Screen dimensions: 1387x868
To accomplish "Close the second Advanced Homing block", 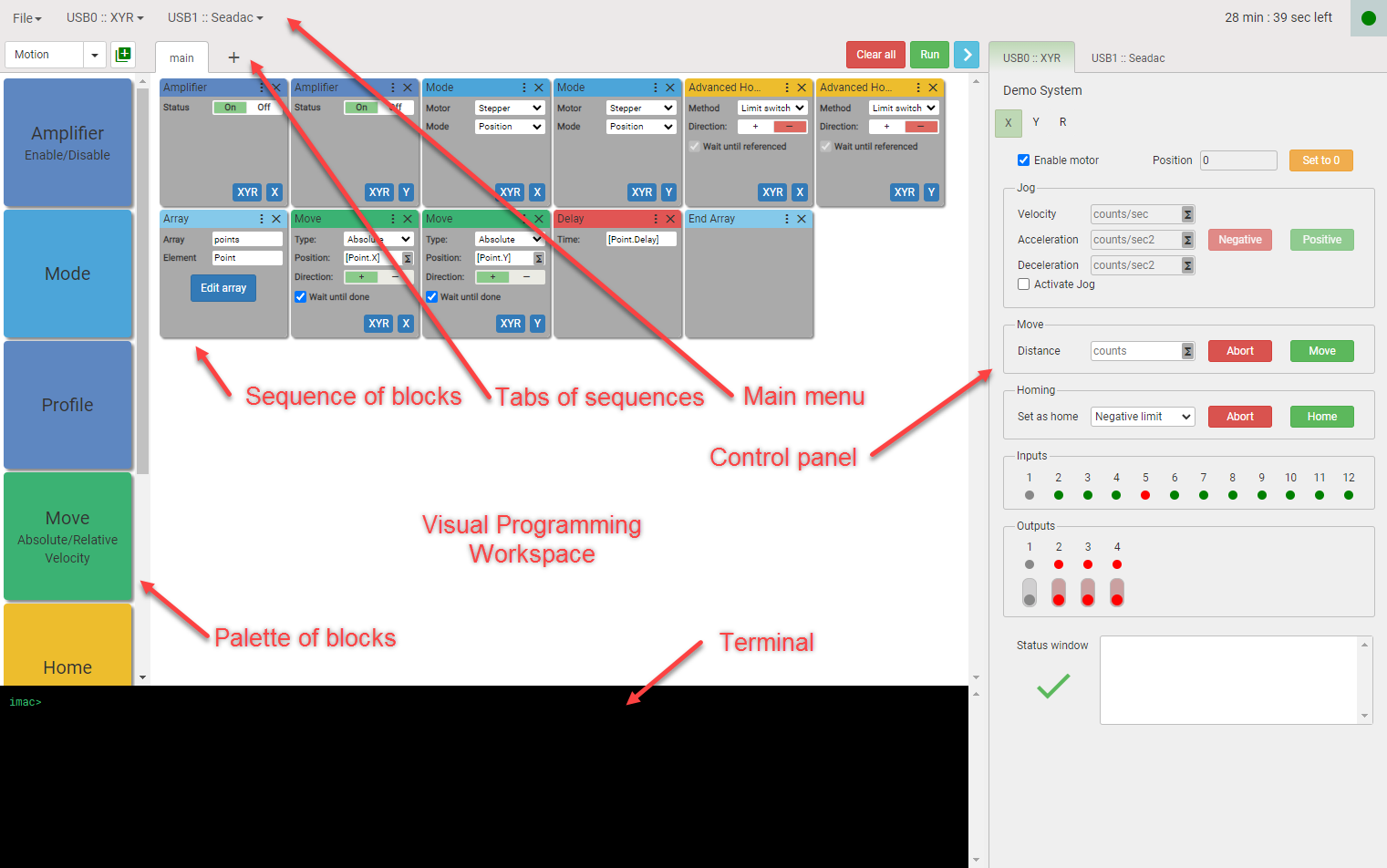I will (x=933, y=88).
